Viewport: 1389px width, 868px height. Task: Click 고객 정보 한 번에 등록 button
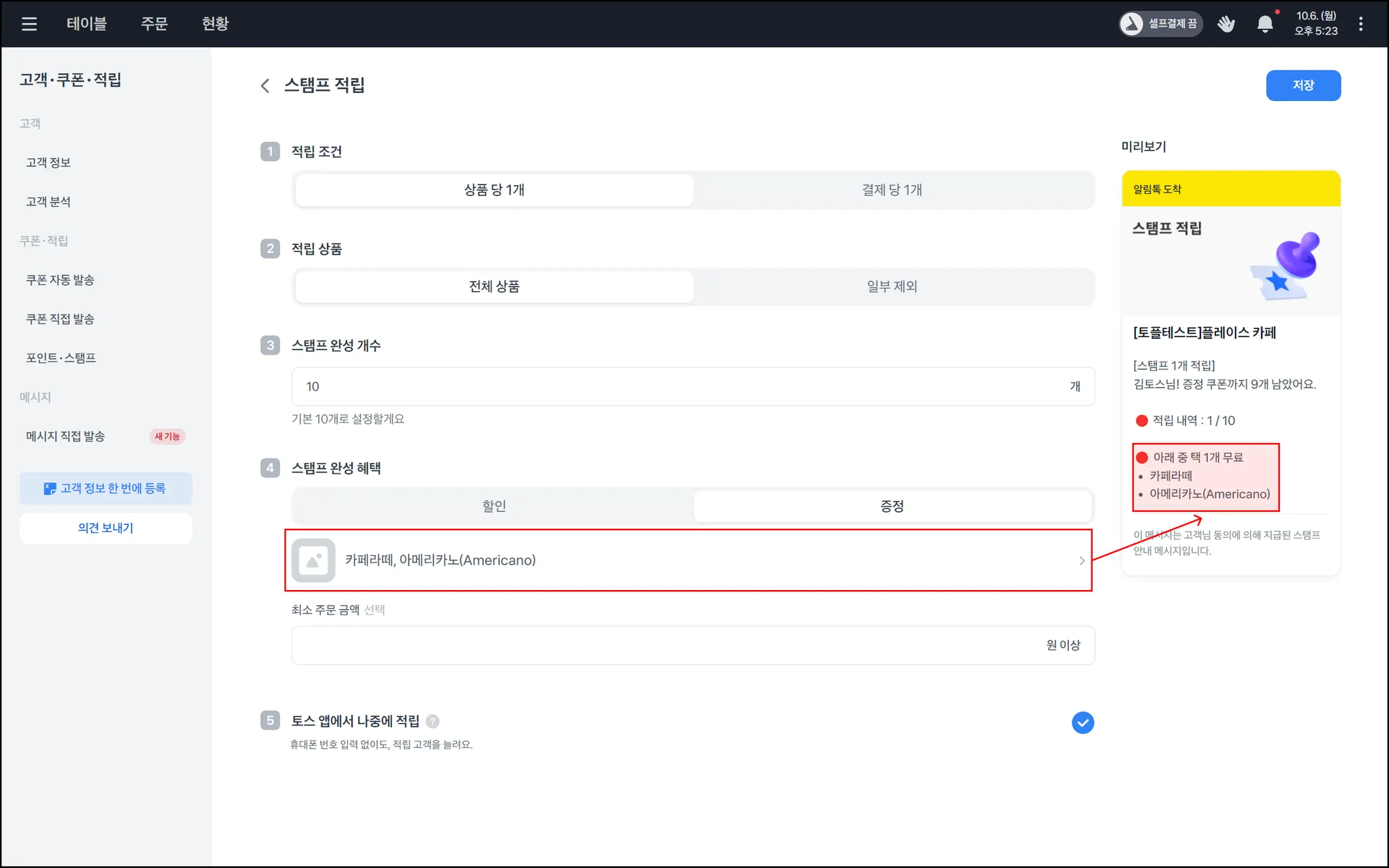[x=106, y=488]
